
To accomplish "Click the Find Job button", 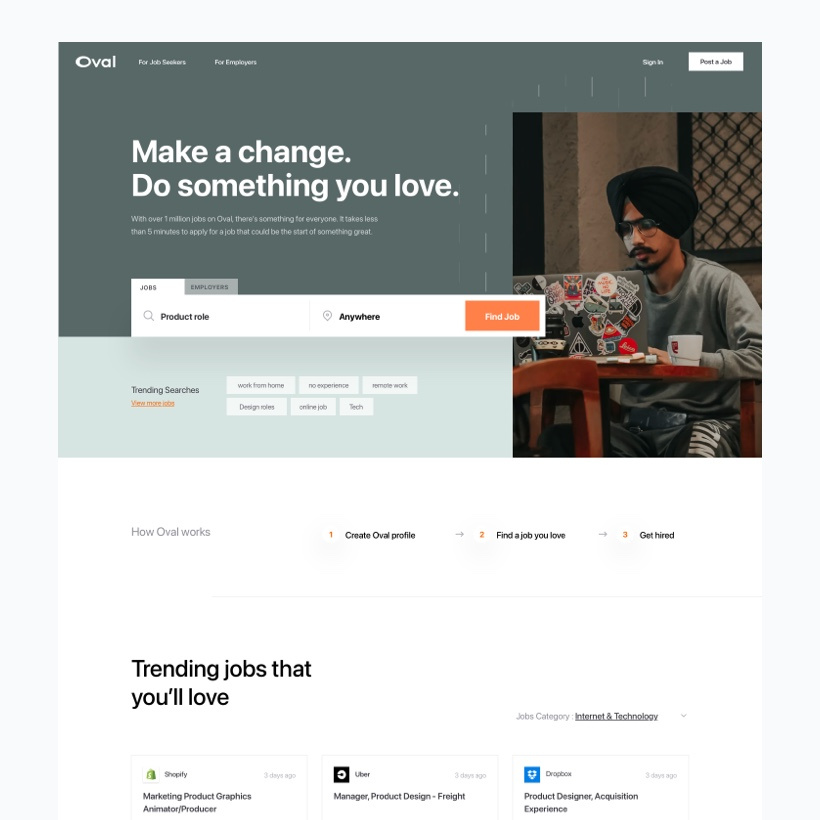I will pyautogui.click(x=502, y=316).
